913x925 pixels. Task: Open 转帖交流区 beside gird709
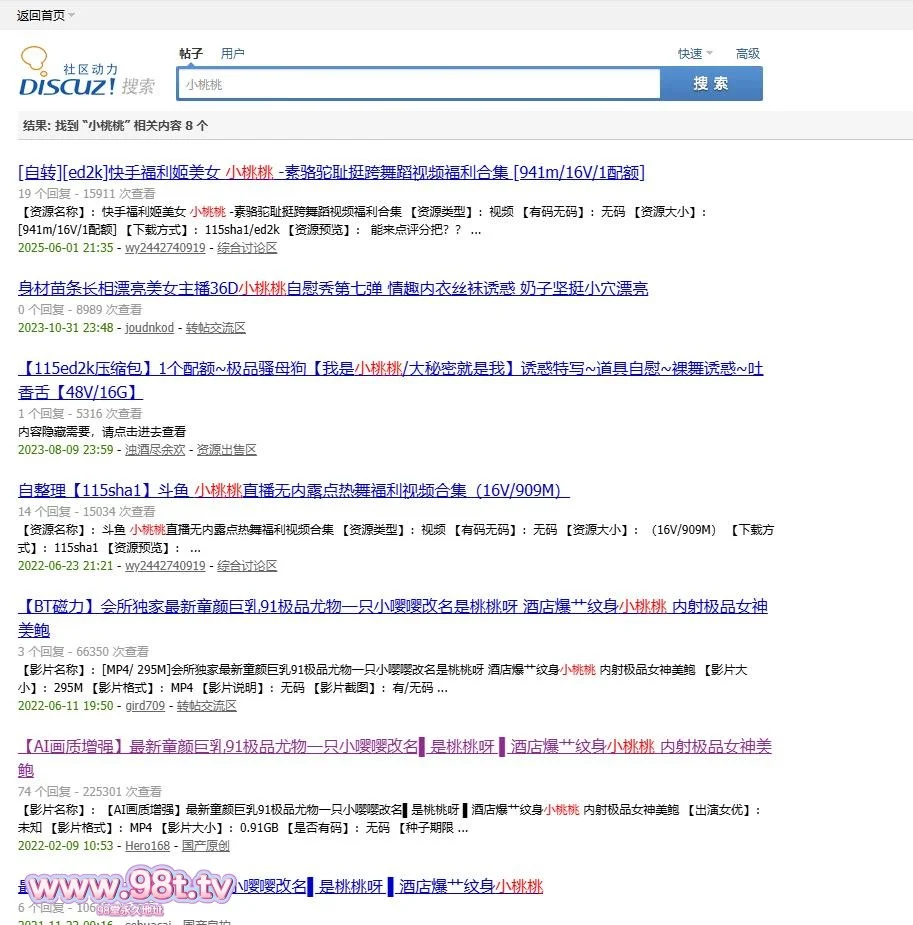(207, 706)
